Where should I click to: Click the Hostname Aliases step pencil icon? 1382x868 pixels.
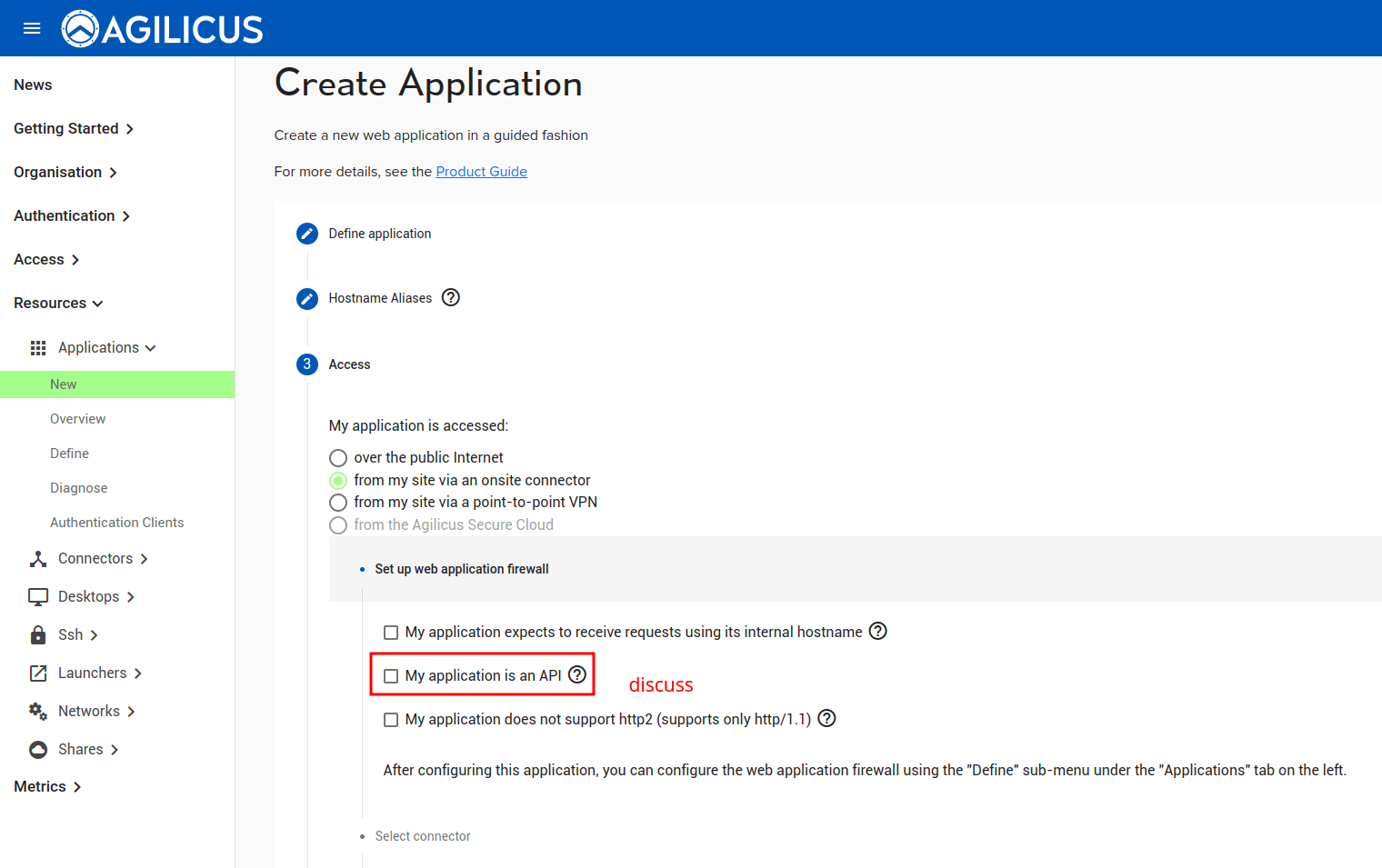[x=307, y=298]
